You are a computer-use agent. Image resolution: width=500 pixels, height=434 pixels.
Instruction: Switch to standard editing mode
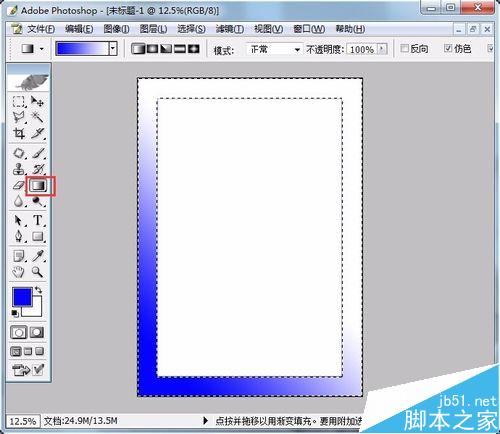[x=19, y=333]
